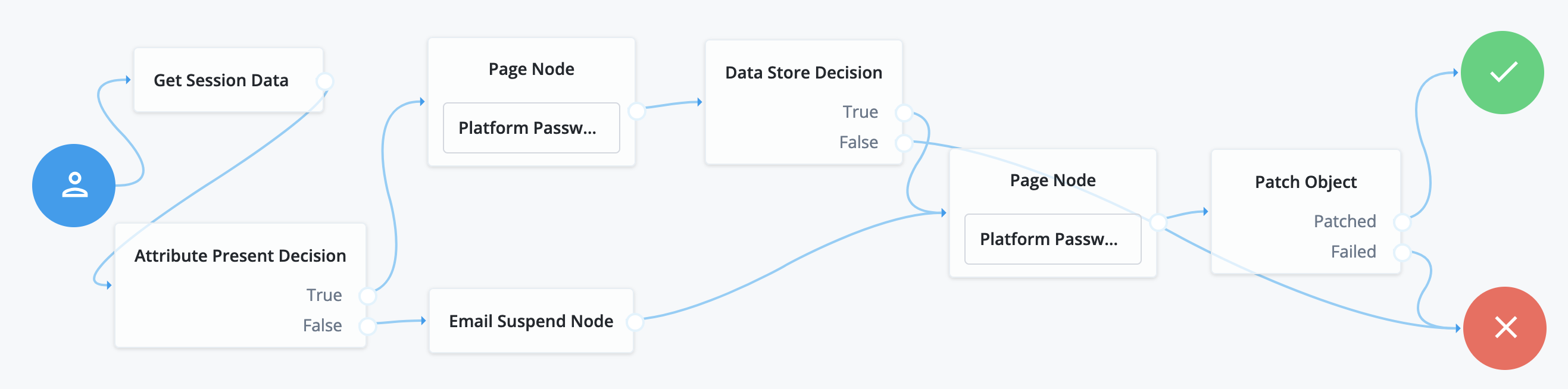1568x389 pixels.
Task: Click the red failure X node
Action: (x=1504, y=328)
